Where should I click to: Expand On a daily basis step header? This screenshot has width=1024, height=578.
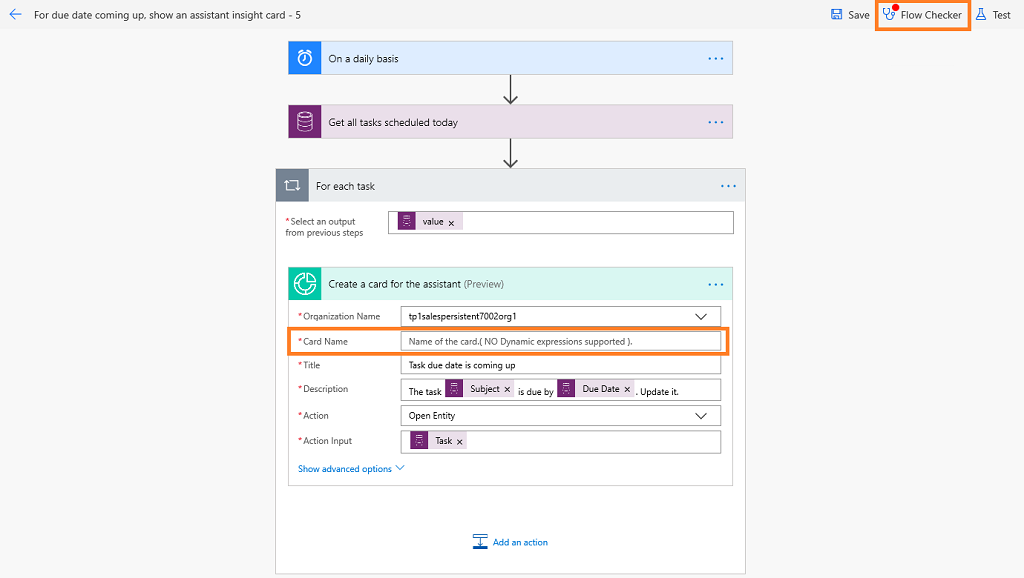point(510,58)
